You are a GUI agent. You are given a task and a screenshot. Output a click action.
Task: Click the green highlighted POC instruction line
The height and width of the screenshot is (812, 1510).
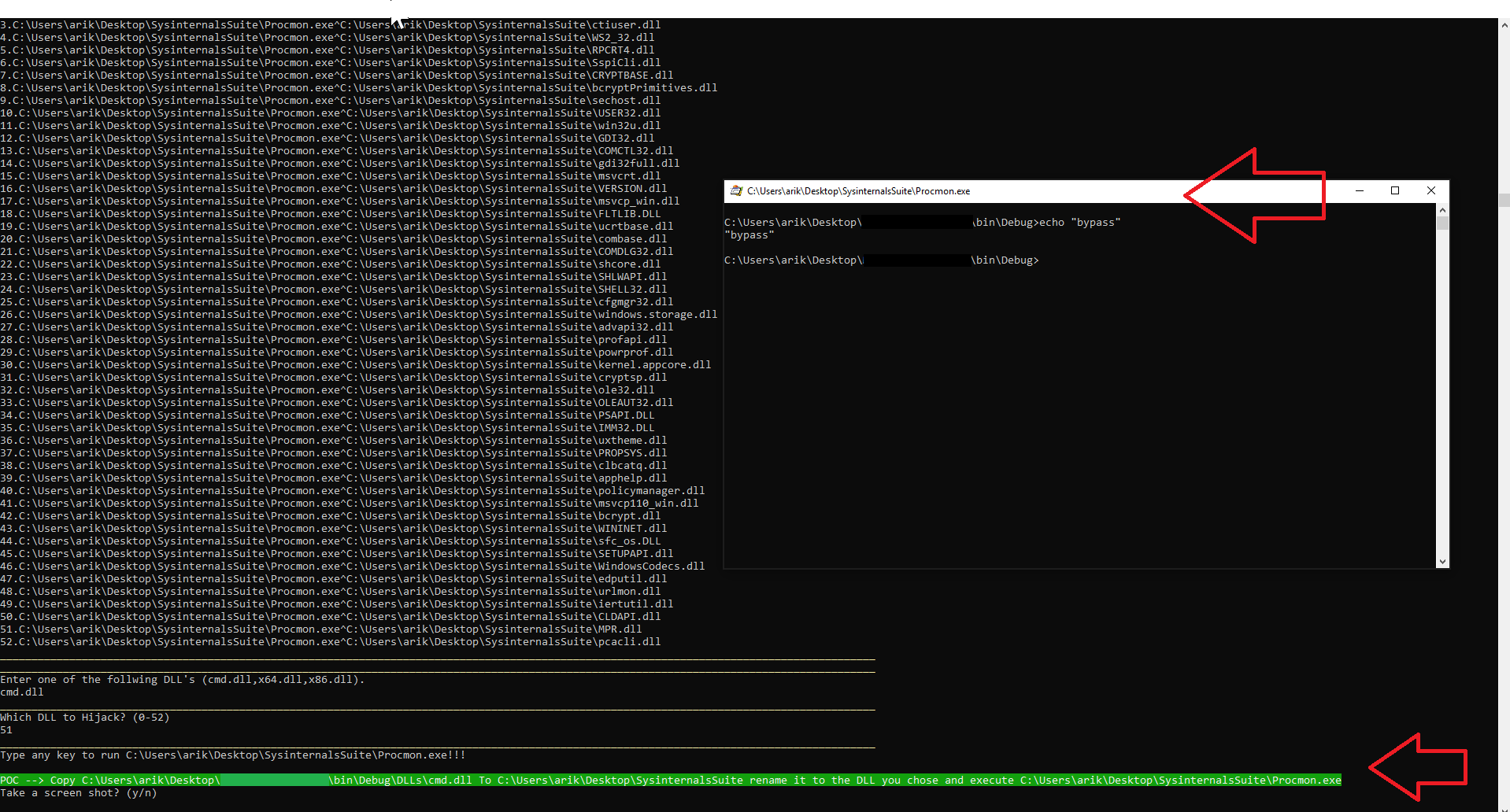click(x=671, y=781)
